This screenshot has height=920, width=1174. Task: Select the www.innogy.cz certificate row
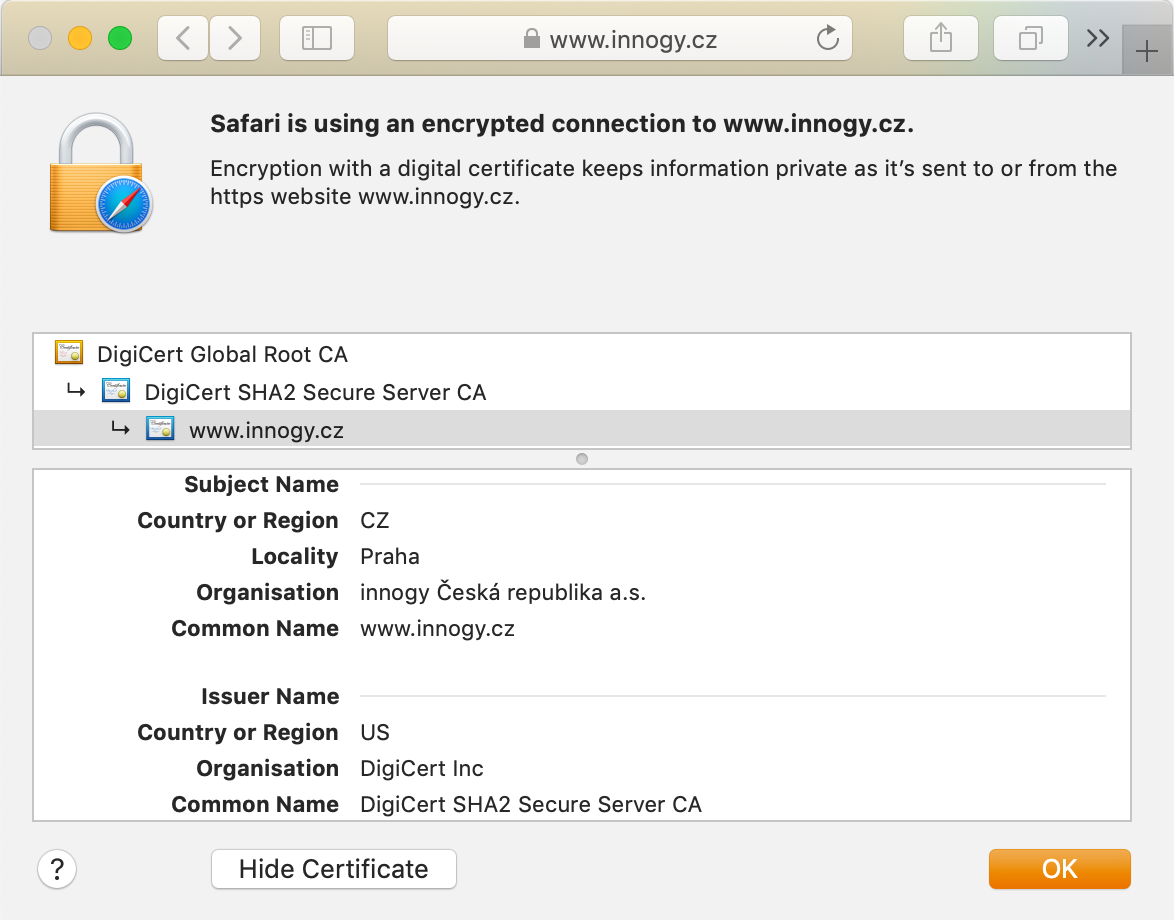coord(582,430)
